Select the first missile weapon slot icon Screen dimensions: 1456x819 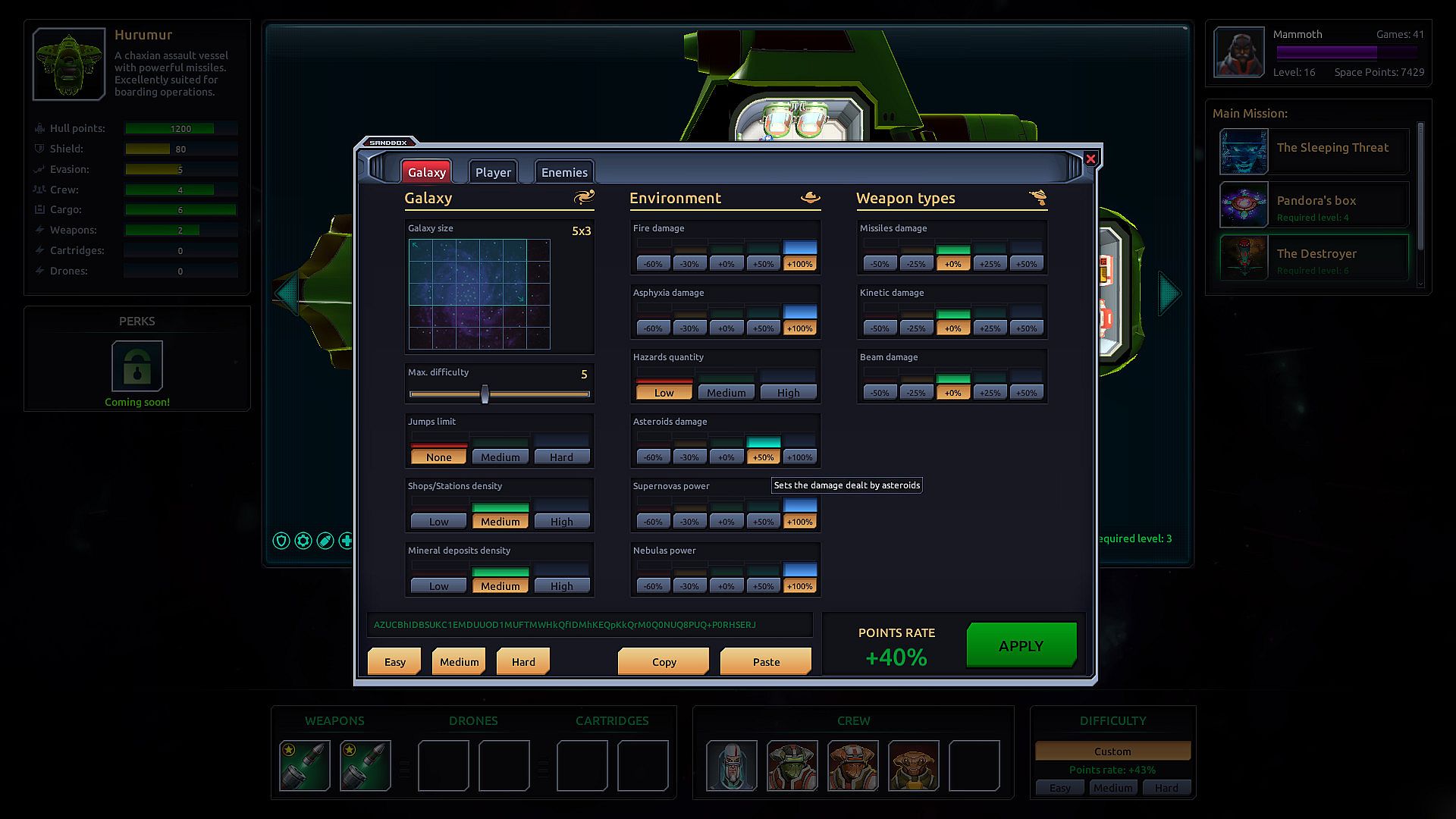tap(305, 765)
